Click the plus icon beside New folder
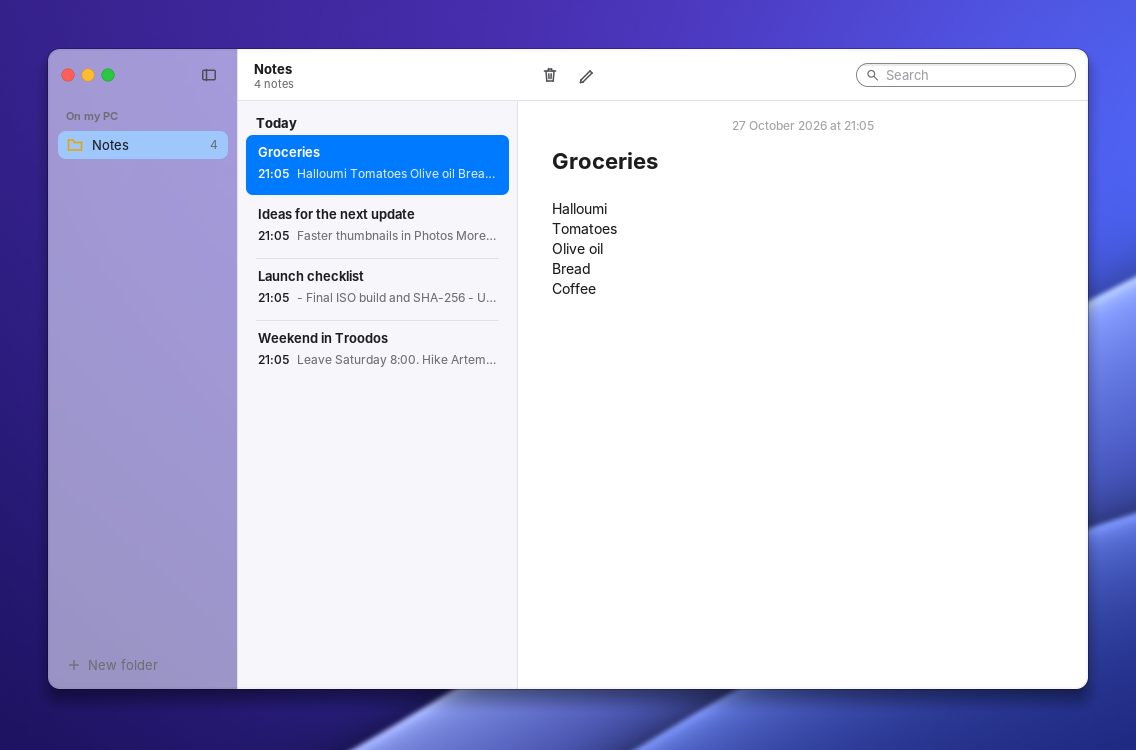Screen dimensions: 1136x750 73,664
